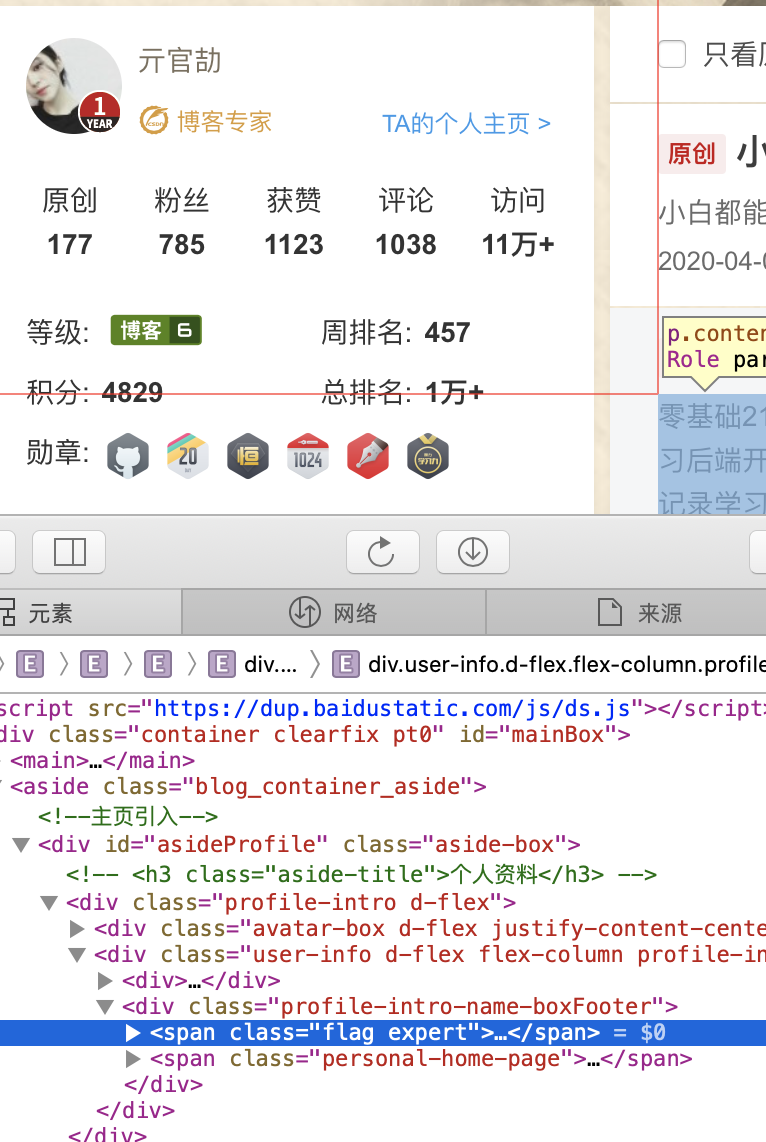
Task: Open the TA的个人主页 link
Action: tap(466, 123)
